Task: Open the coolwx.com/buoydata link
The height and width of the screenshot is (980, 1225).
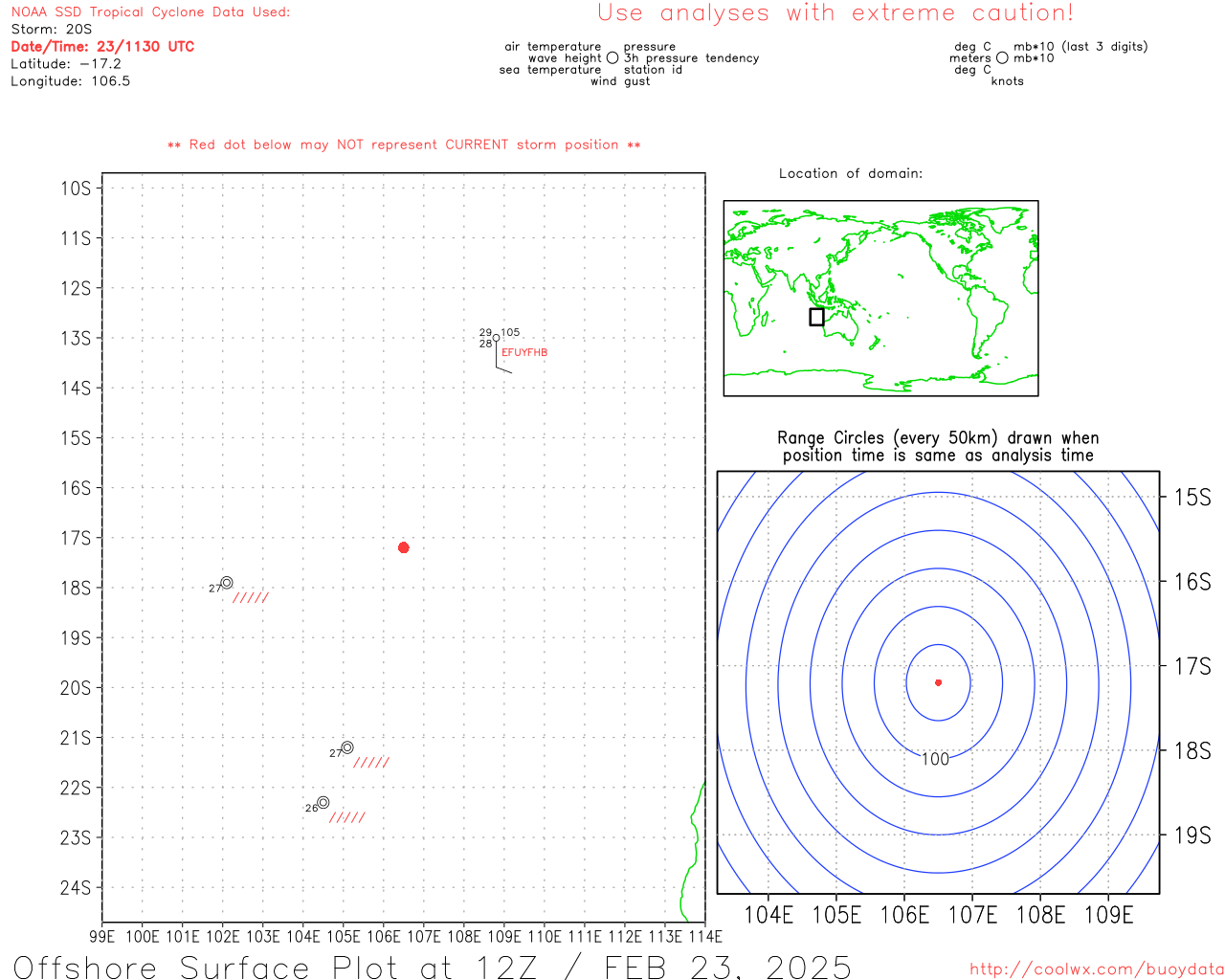Action: click(x=1097, y=969)
